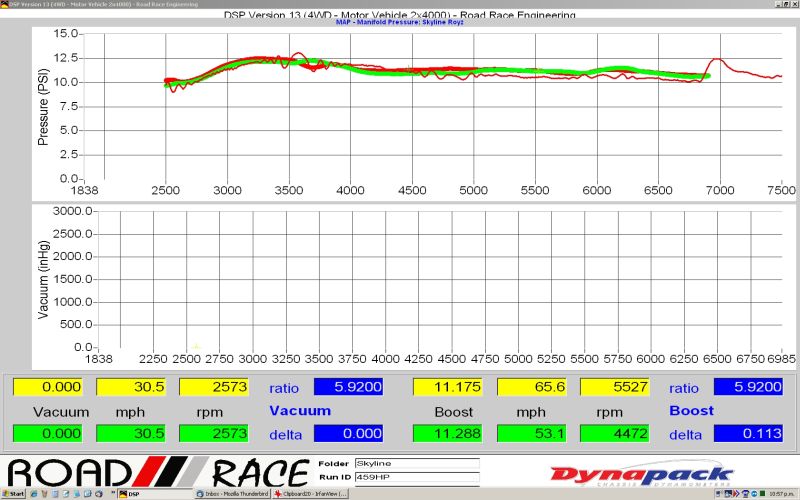Select the green Vacuum value 0.000
The image size is (800, 500).
pos(47,433)
